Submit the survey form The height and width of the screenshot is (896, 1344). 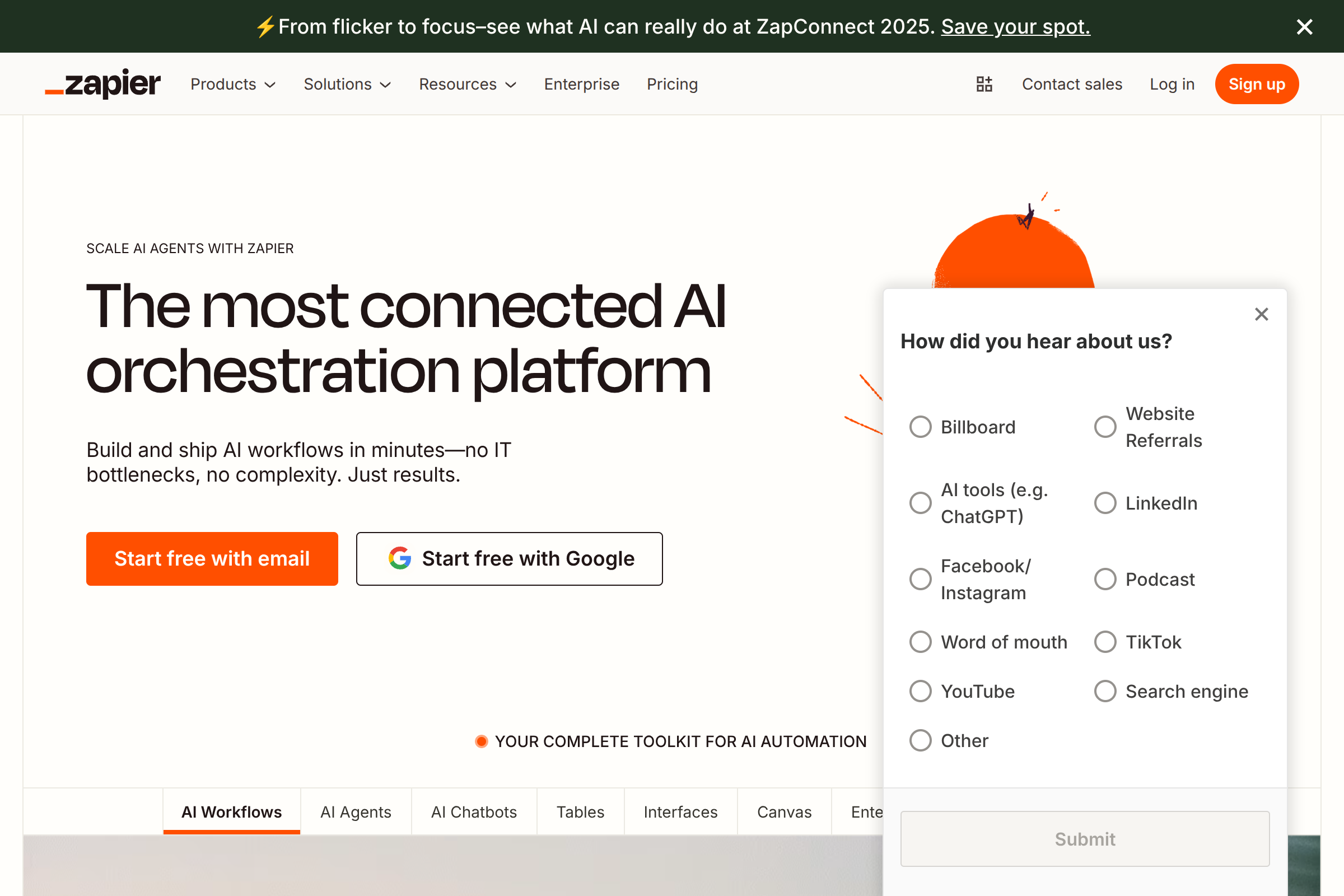(x=1085, y=839)
